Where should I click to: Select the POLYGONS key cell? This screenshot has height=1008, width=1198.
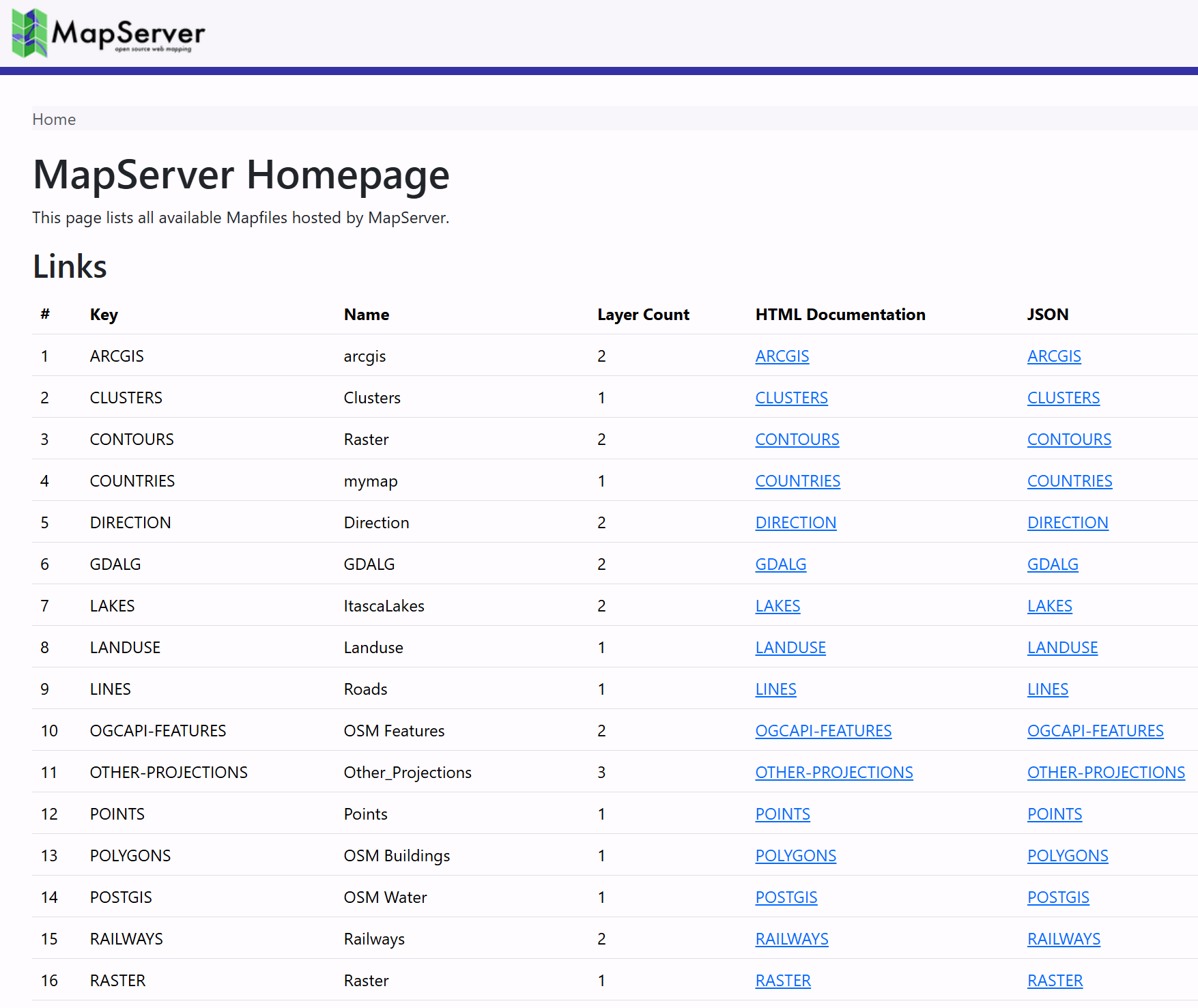130,856
